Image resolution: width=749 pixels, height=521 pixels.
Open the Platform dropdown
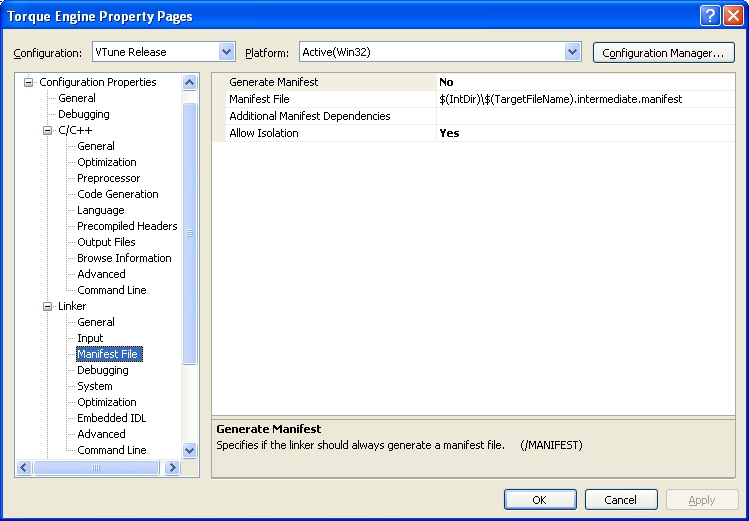click(572, 52)
